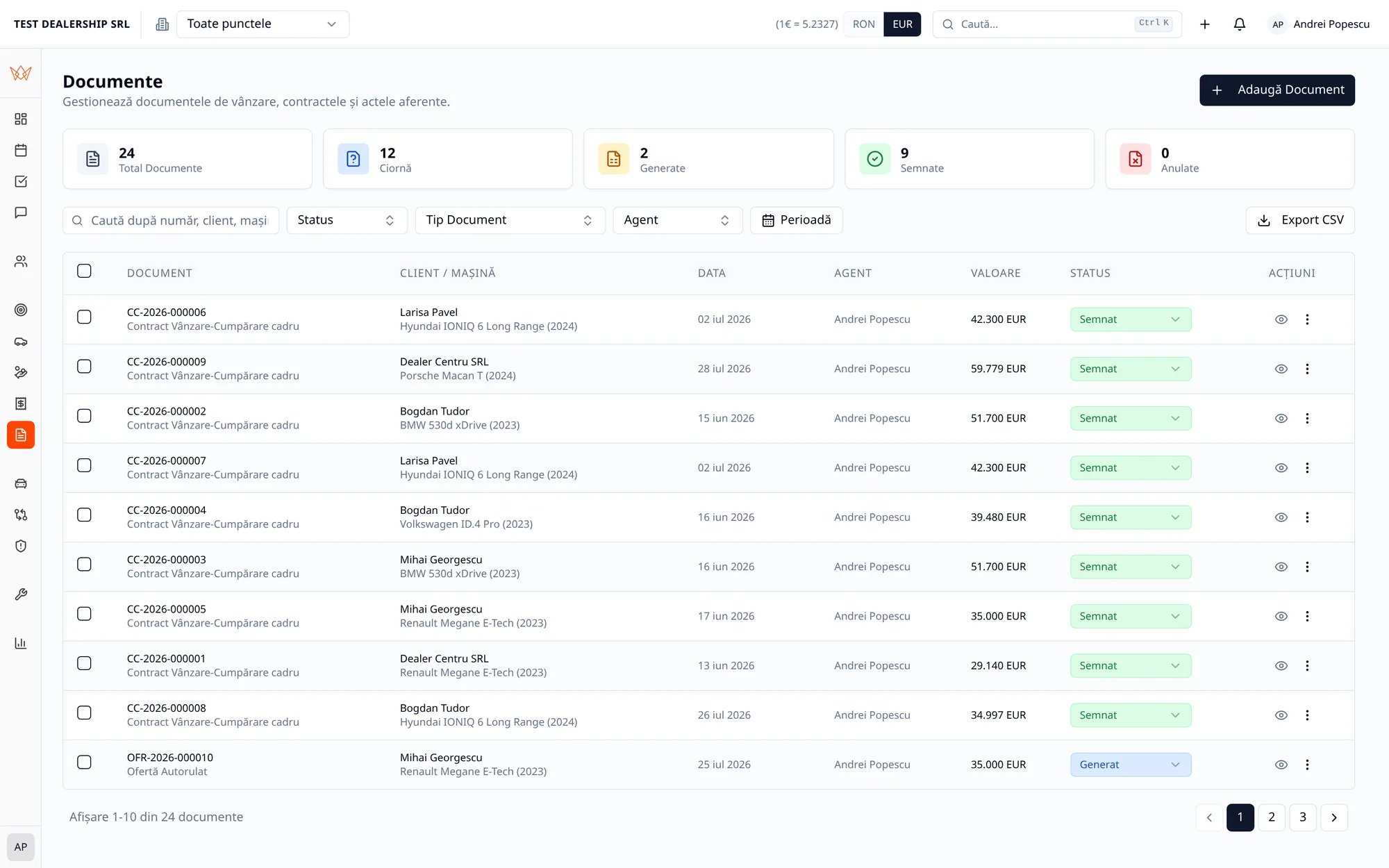Open the Perioadă date range picker

coord(796,220)
